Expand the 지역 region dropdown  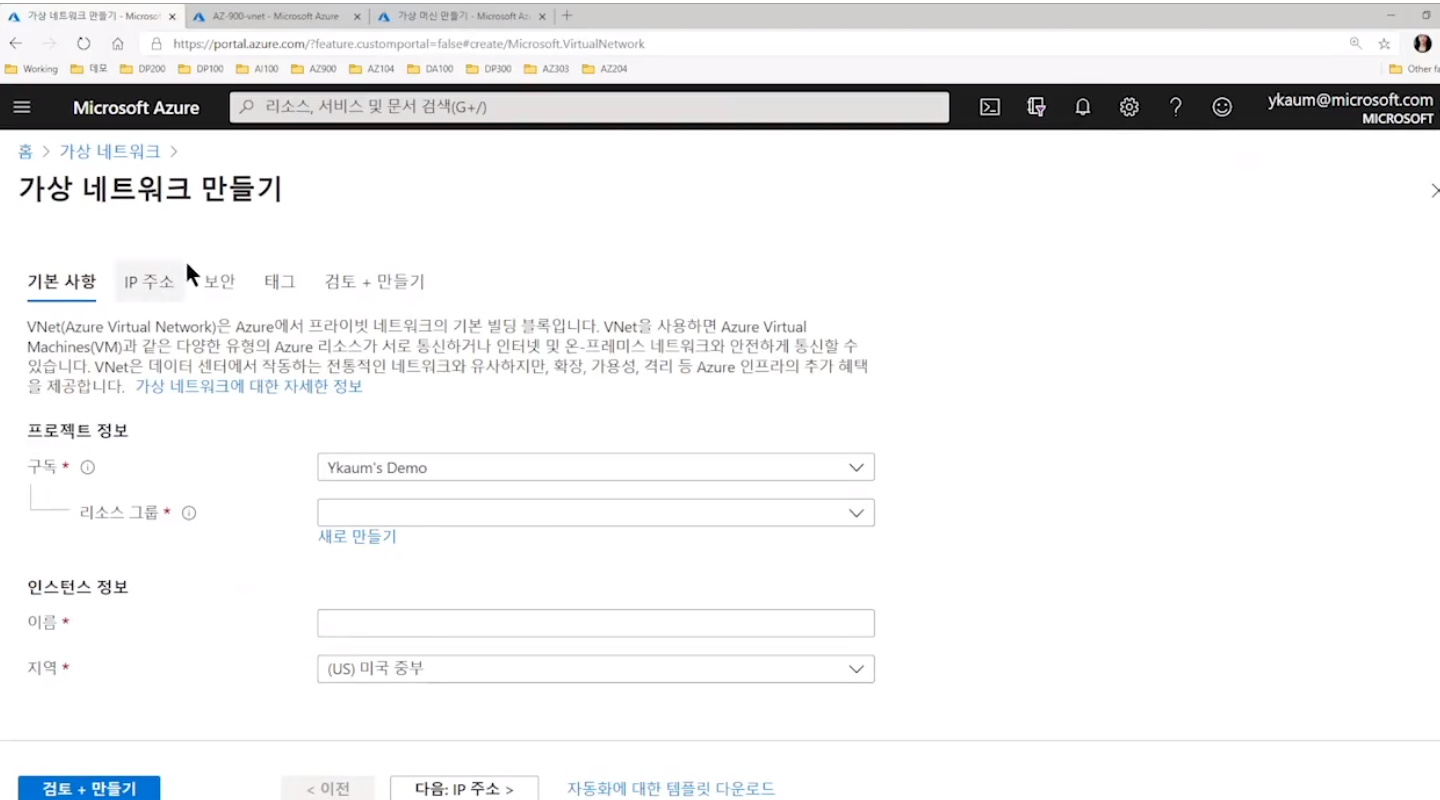[596, 669]
